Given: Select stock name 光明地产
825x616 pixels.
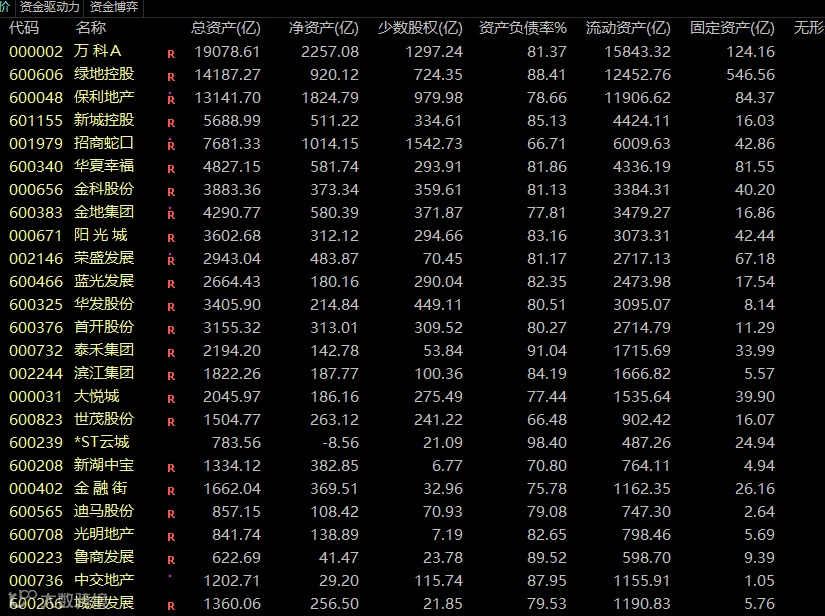Looking at the screenshot, I should (x=104, y=534).
